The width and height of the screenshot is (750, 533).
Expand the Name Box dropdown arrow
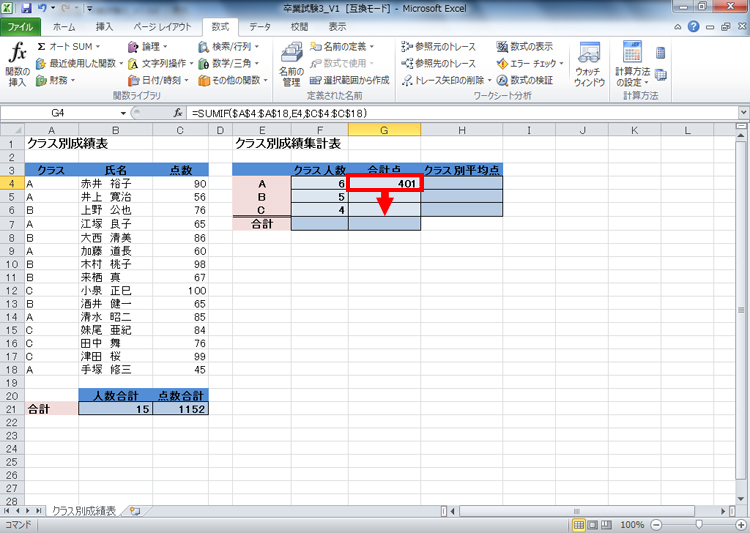123,113
